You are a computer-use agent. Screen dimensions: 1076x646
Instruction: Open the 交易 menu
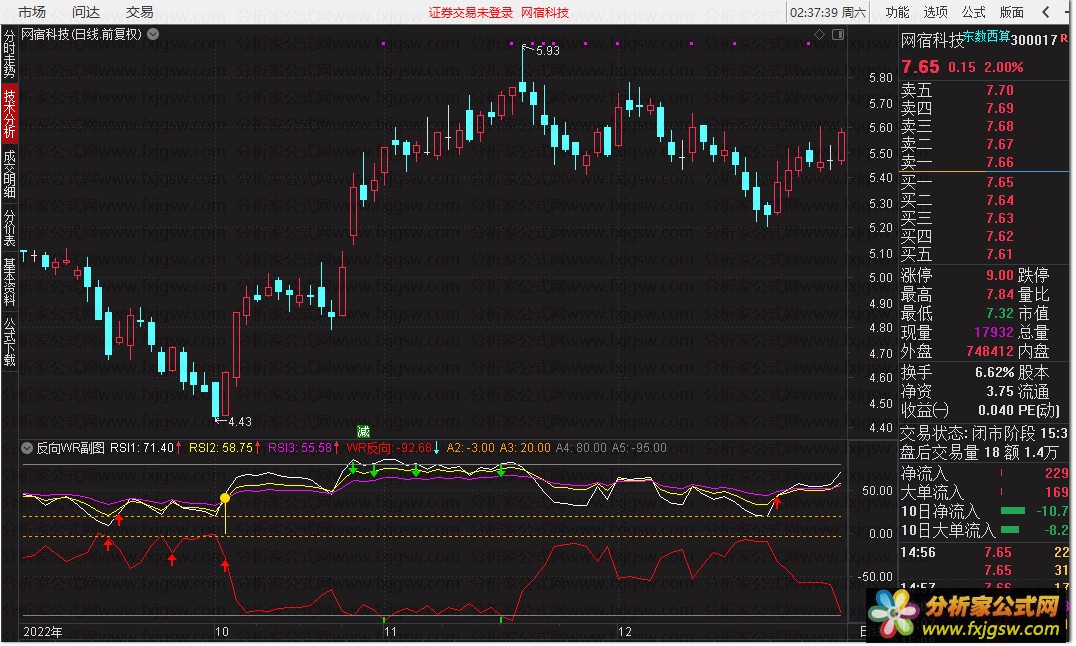point(139,12)
